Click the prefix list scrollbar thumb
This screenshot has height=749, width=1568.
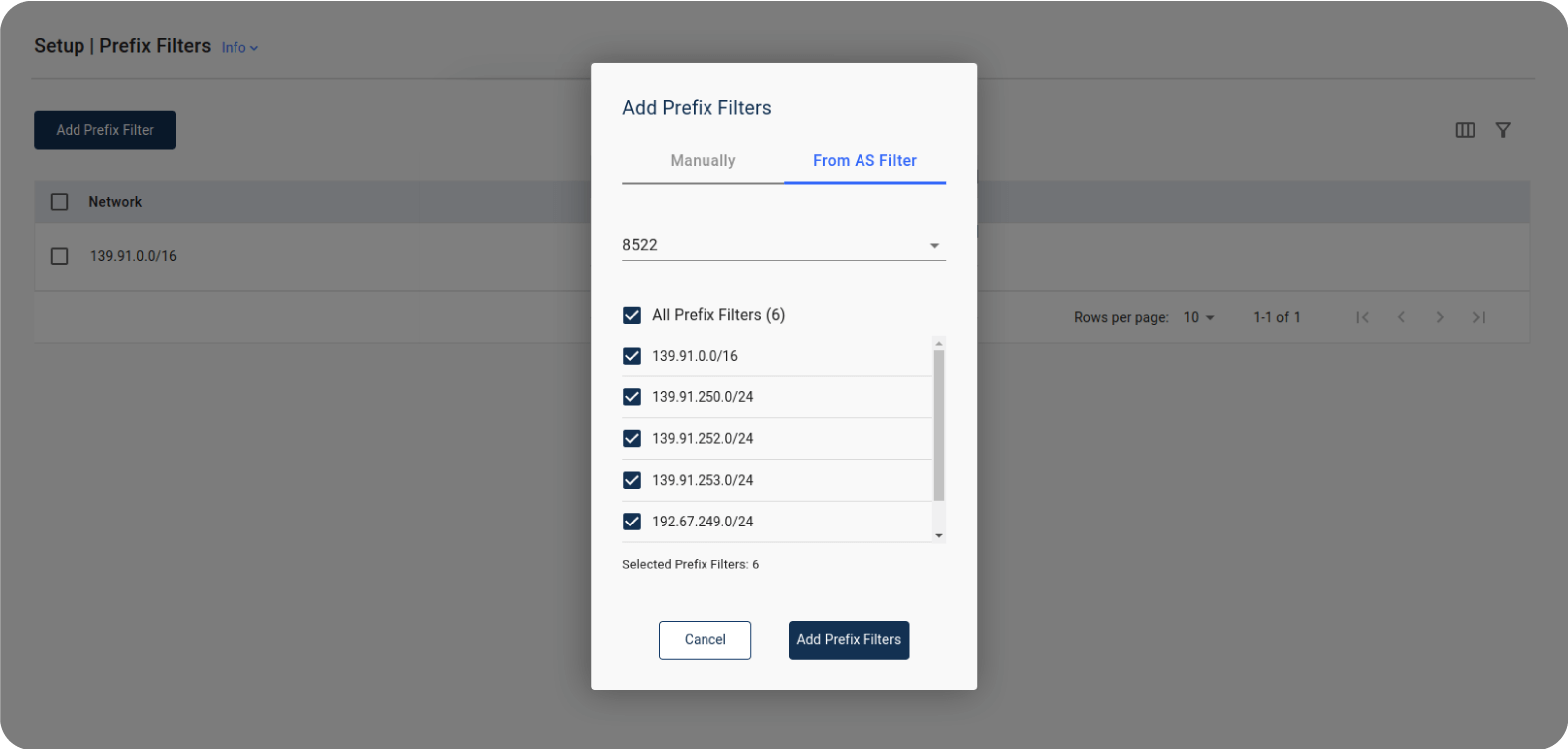(x=939, y=424)
